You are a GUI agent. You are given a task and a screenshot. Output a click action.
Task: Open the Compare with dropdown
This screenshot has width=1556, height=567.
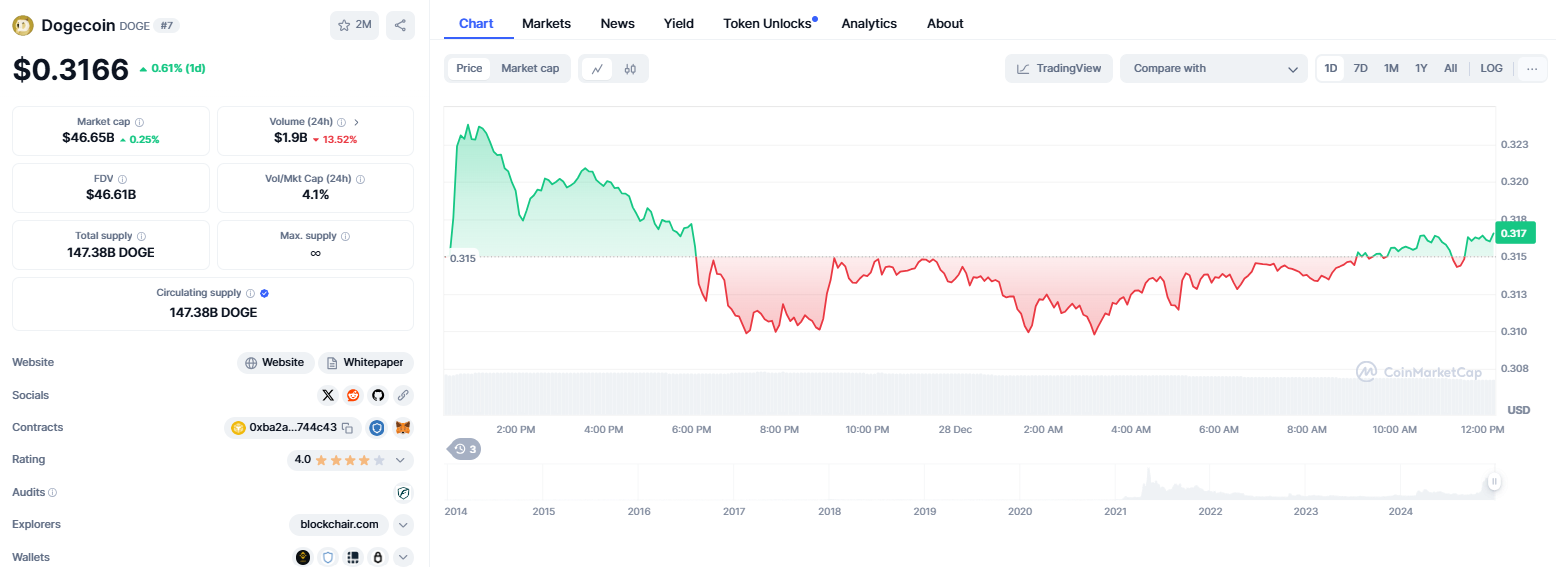tap(1214, 68)
